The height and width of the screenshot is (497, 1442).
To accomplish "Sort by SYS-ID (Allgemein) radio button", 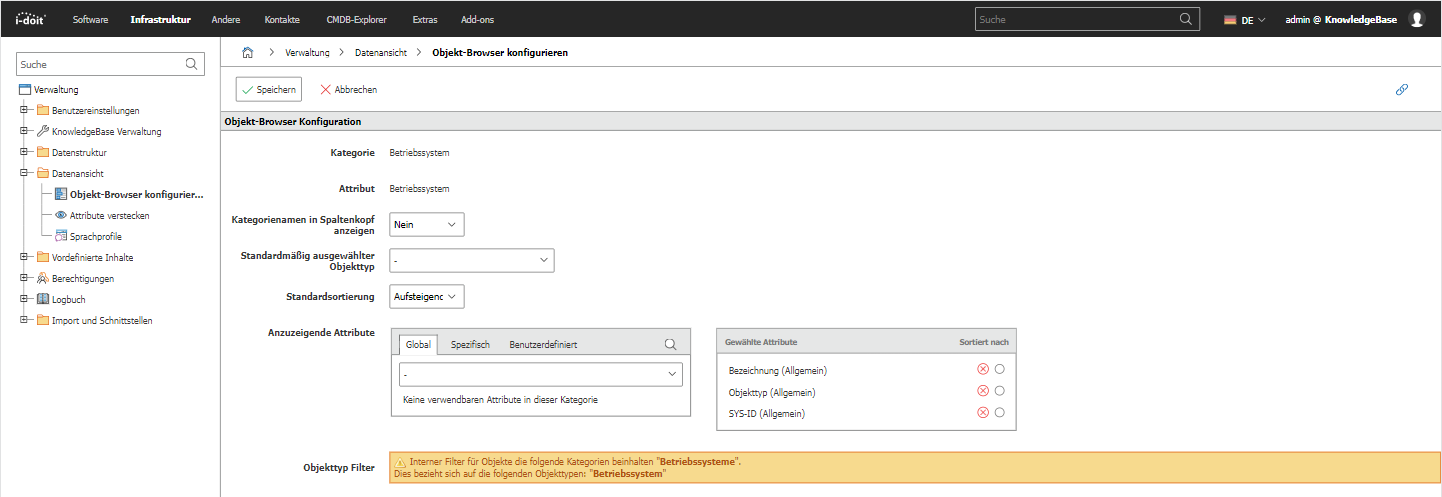I will (x=999, y=412).
